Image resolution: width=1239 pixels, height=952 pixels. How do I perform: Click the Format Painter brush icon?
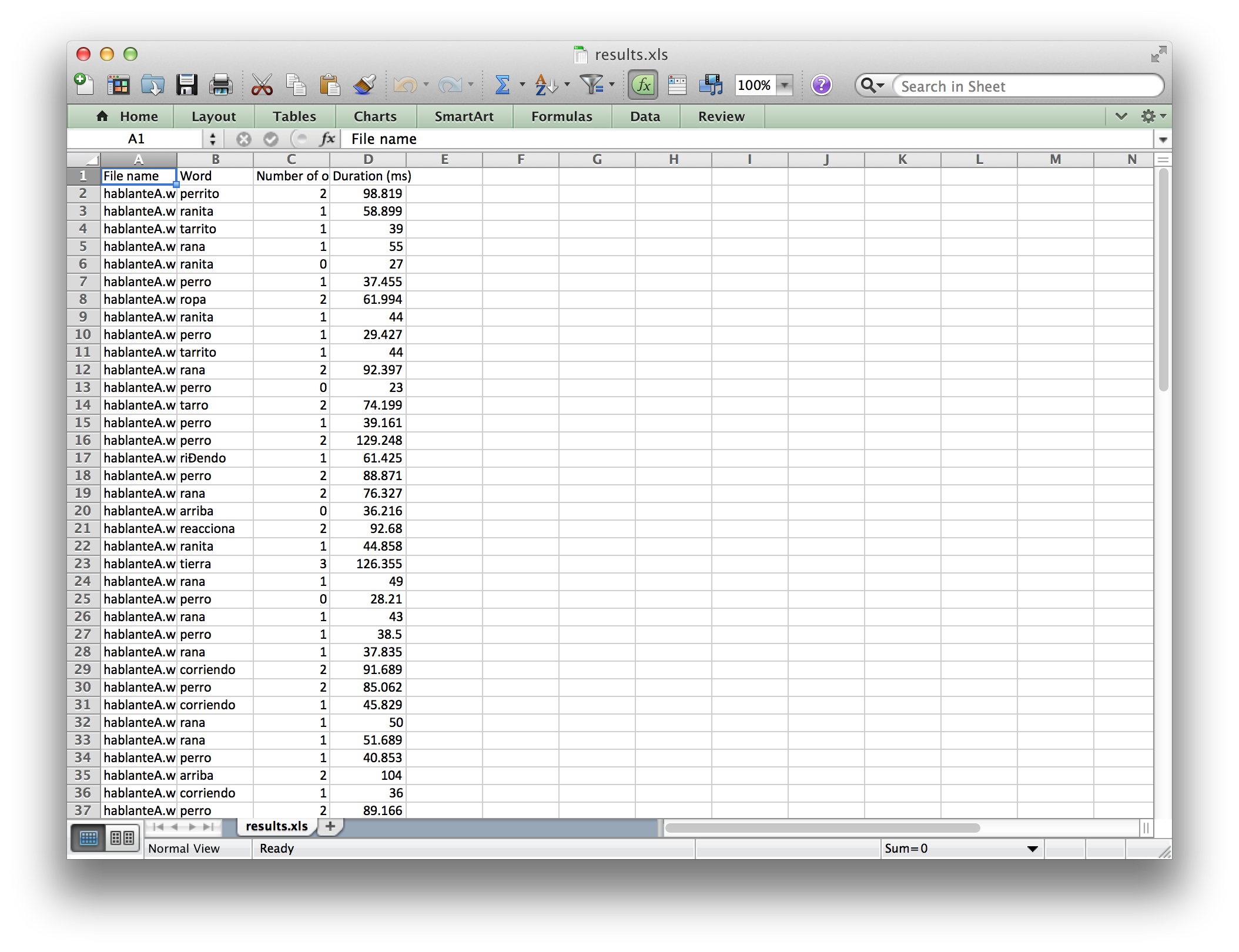(x=364, y=85)
